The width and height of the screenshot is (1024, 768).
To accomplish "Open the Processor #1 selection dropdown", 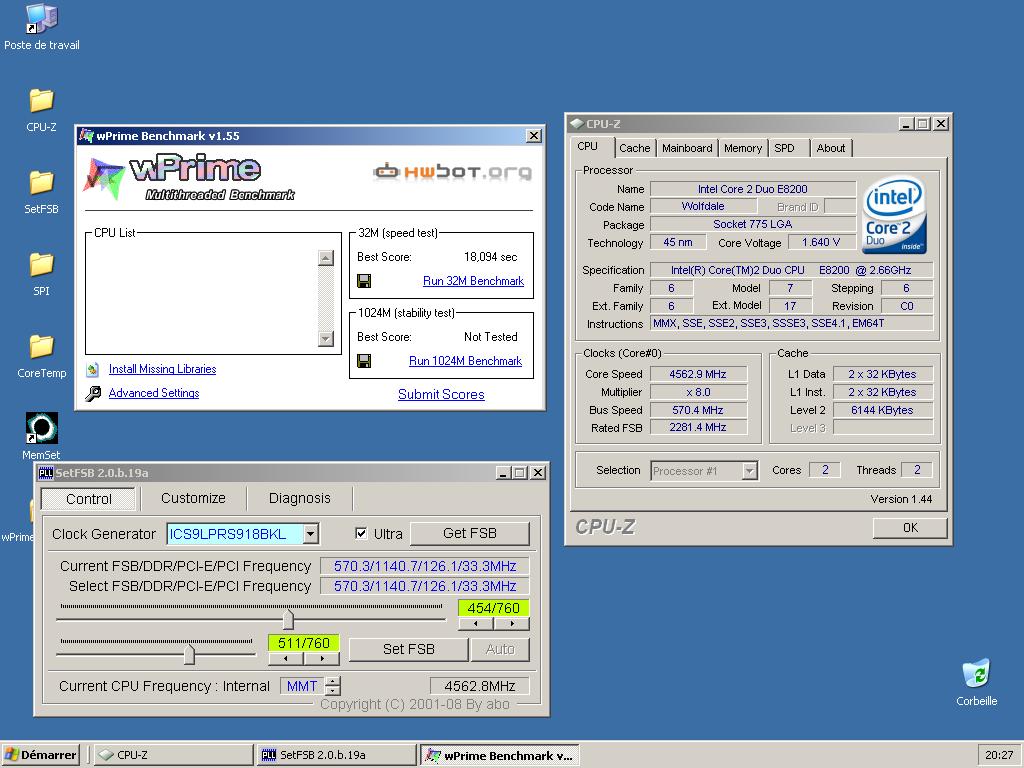I will click(x=750, y=470).
